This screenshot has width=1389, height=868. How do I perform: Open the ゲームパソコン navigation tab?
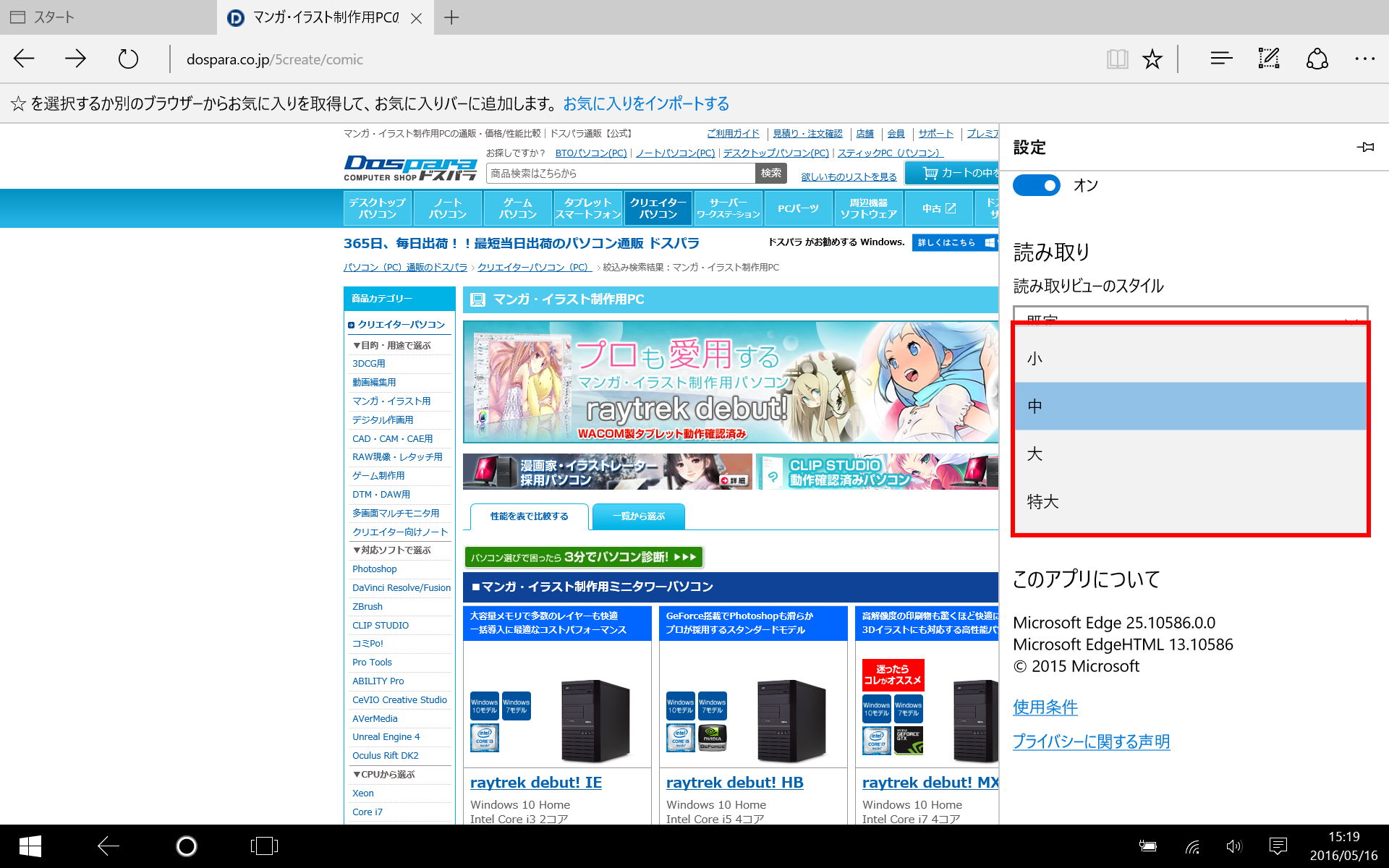518,208
